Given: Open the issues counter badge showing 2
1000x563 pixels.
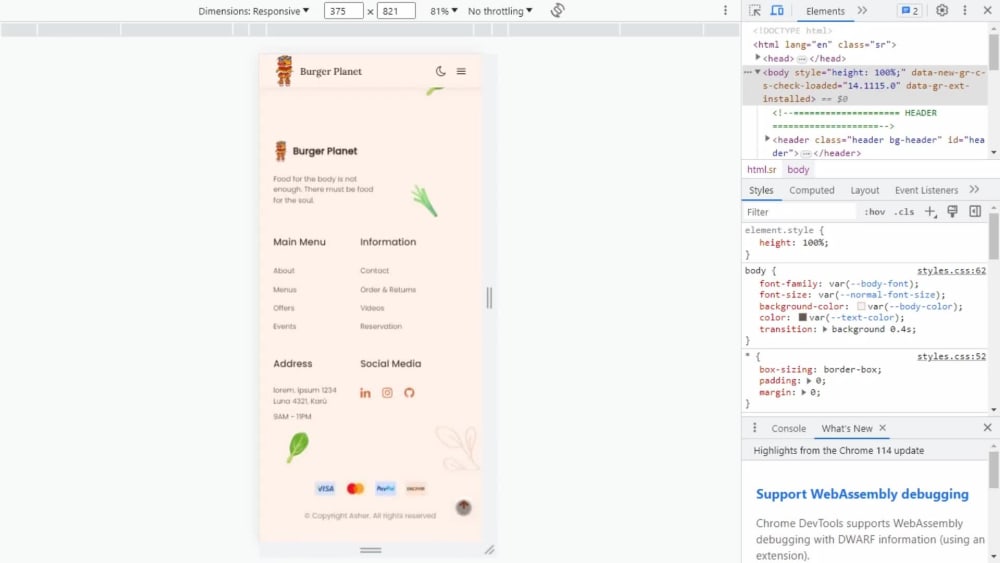Looking at the screenshot, I should 909,11.
